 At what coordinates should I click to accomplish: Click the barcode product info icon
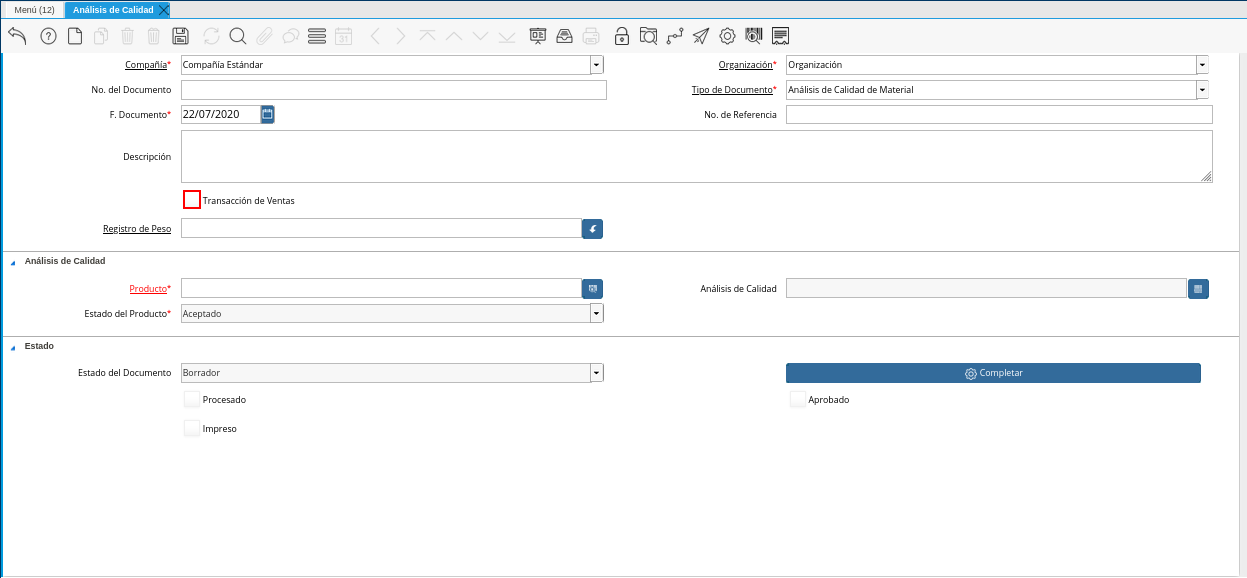(754, 36)
